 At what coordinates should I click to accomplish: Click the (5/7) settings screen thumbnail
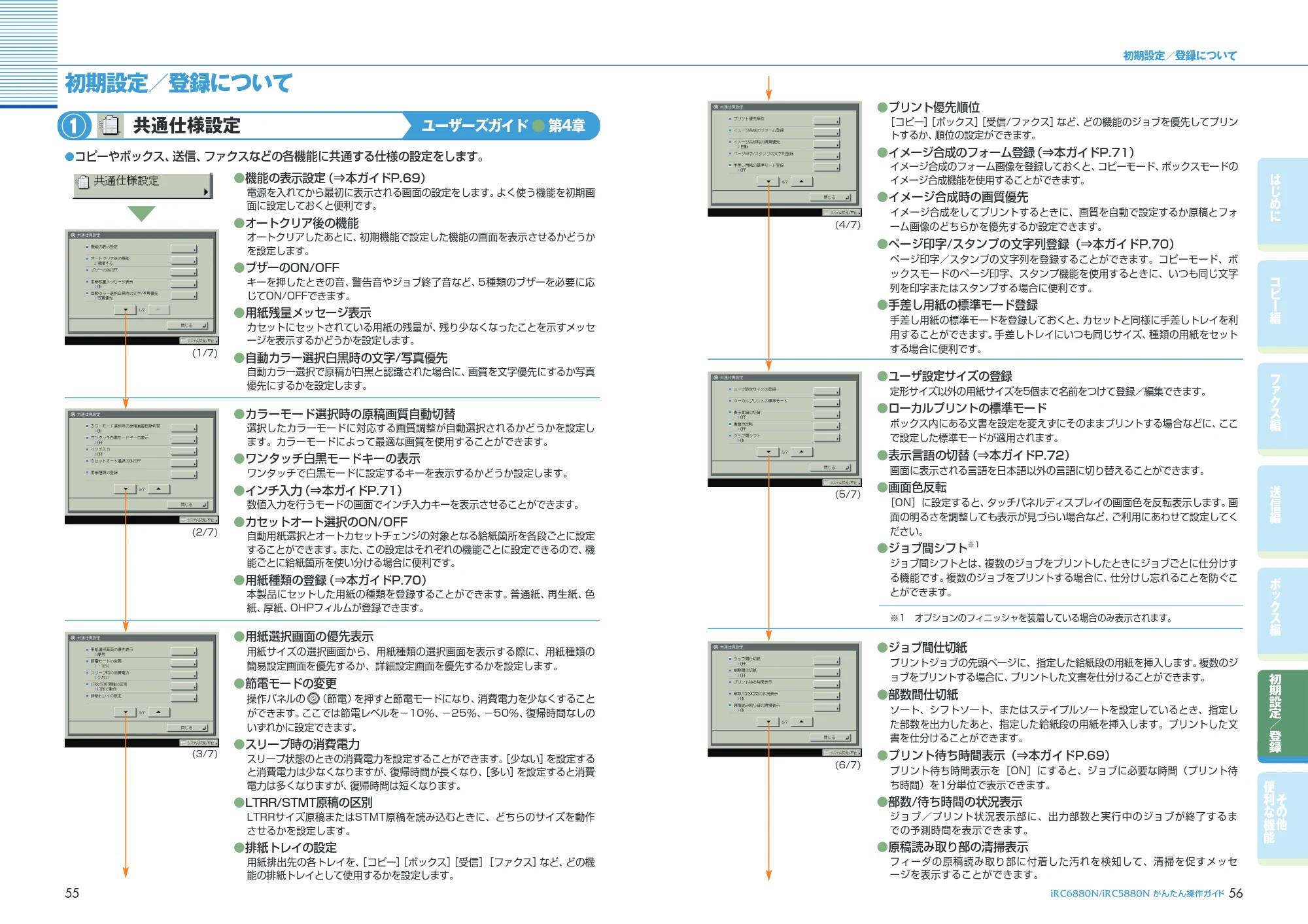click(x=785, y=429)
